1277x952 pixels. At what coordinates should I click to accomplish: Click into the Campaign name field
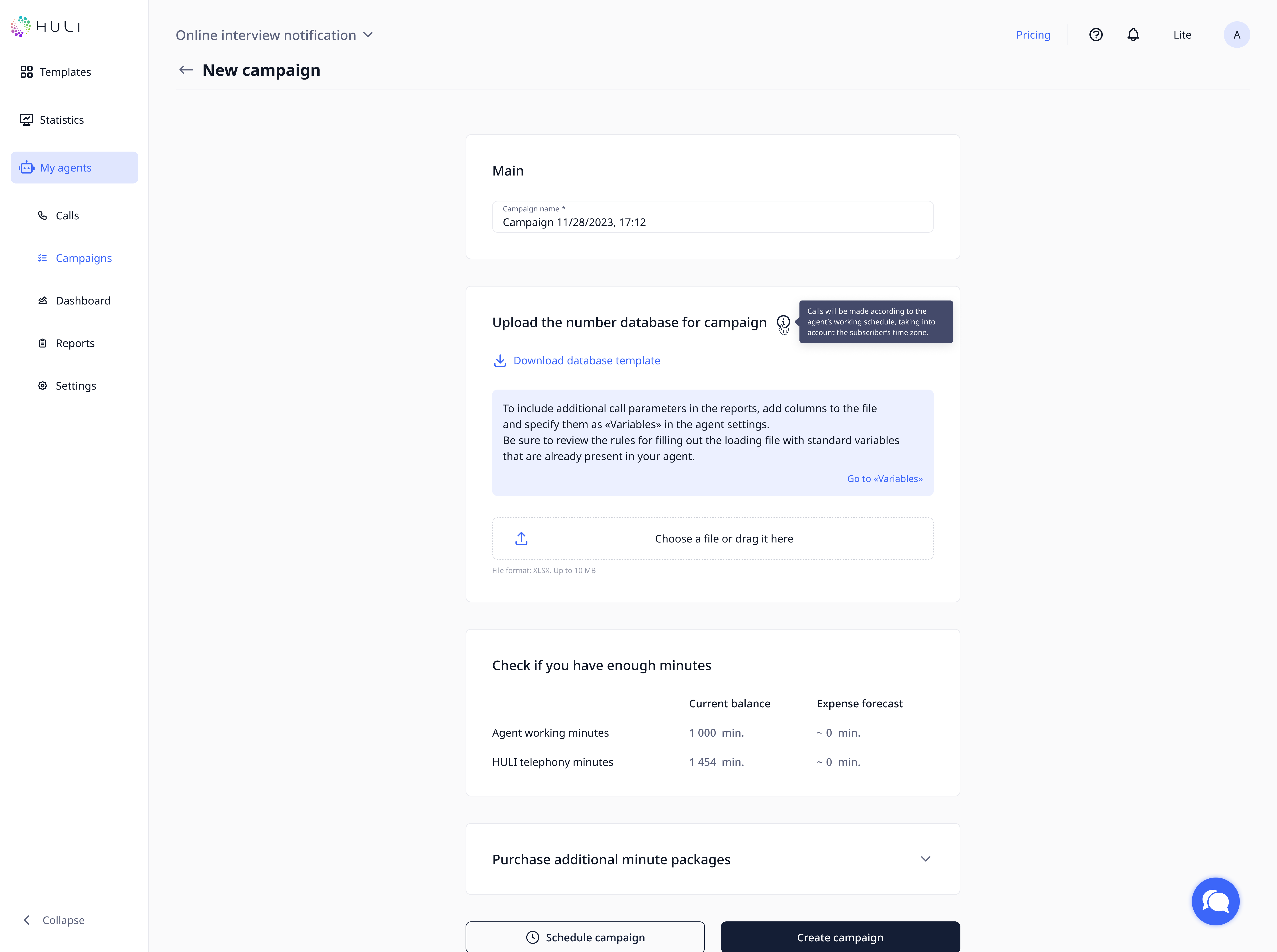(x=713, y=222)
